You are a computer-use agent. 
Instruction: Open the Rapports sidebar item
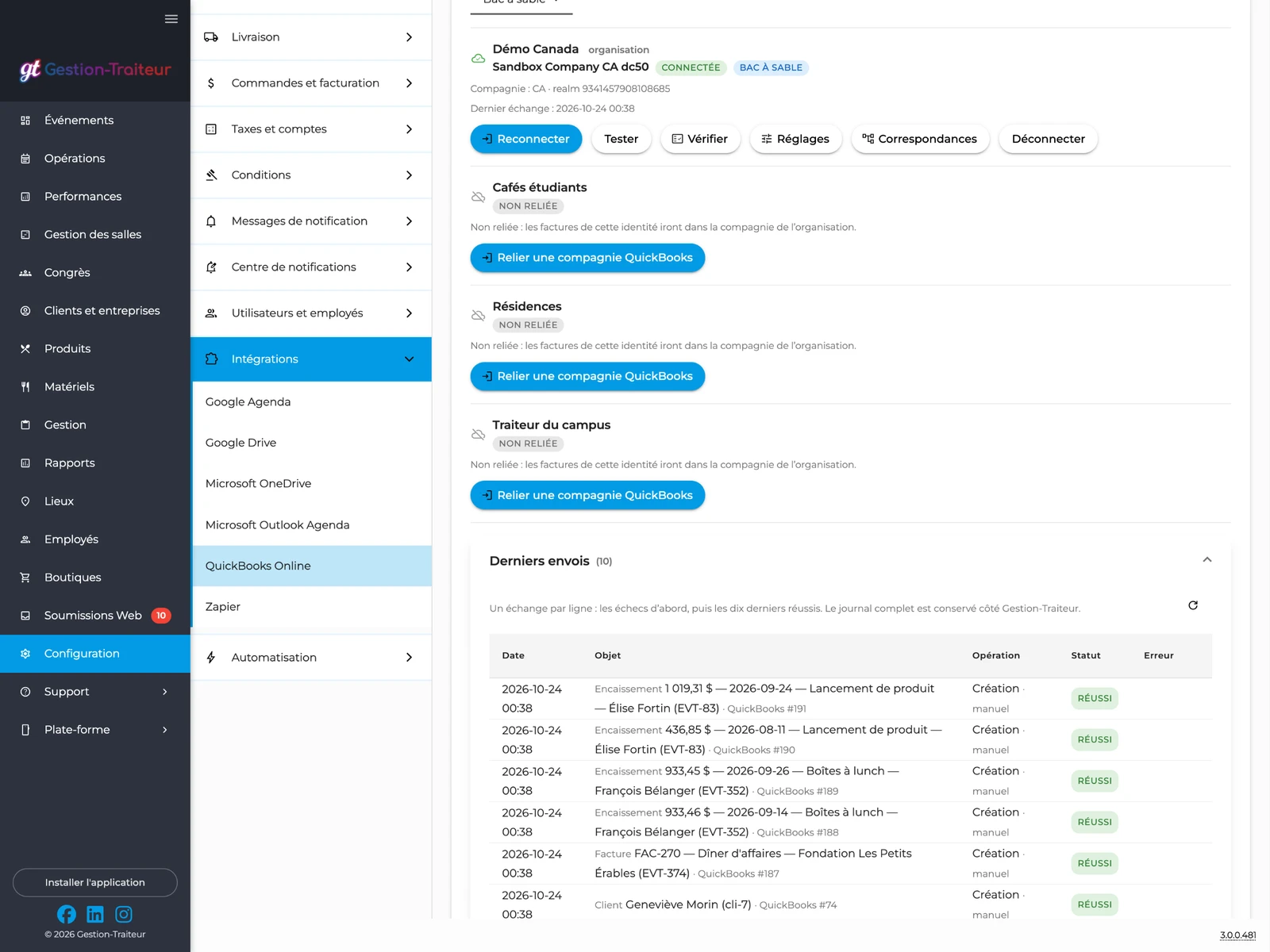95,463
